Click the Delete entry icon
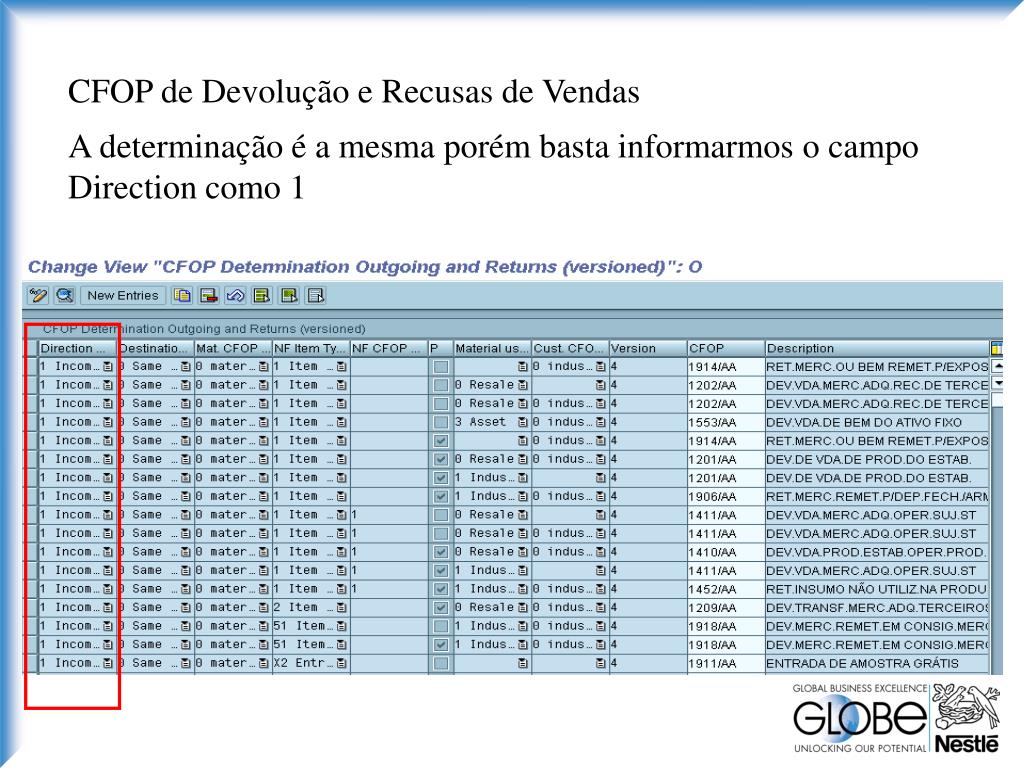The height and width of the screenshot is (768, 1024). (x=209, y=296)
